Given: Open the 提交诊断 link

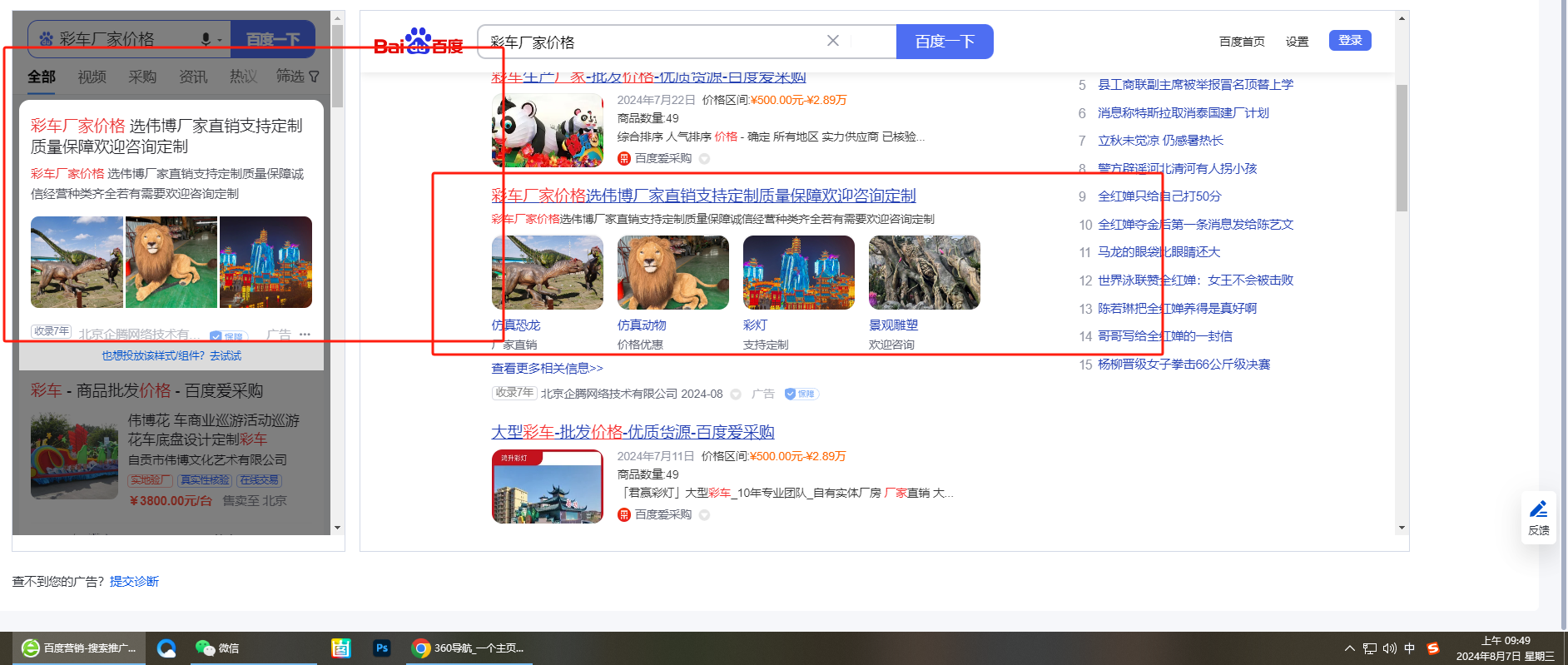Looking at the screenshot, I should pyautogui.click(x=134, y=581).
